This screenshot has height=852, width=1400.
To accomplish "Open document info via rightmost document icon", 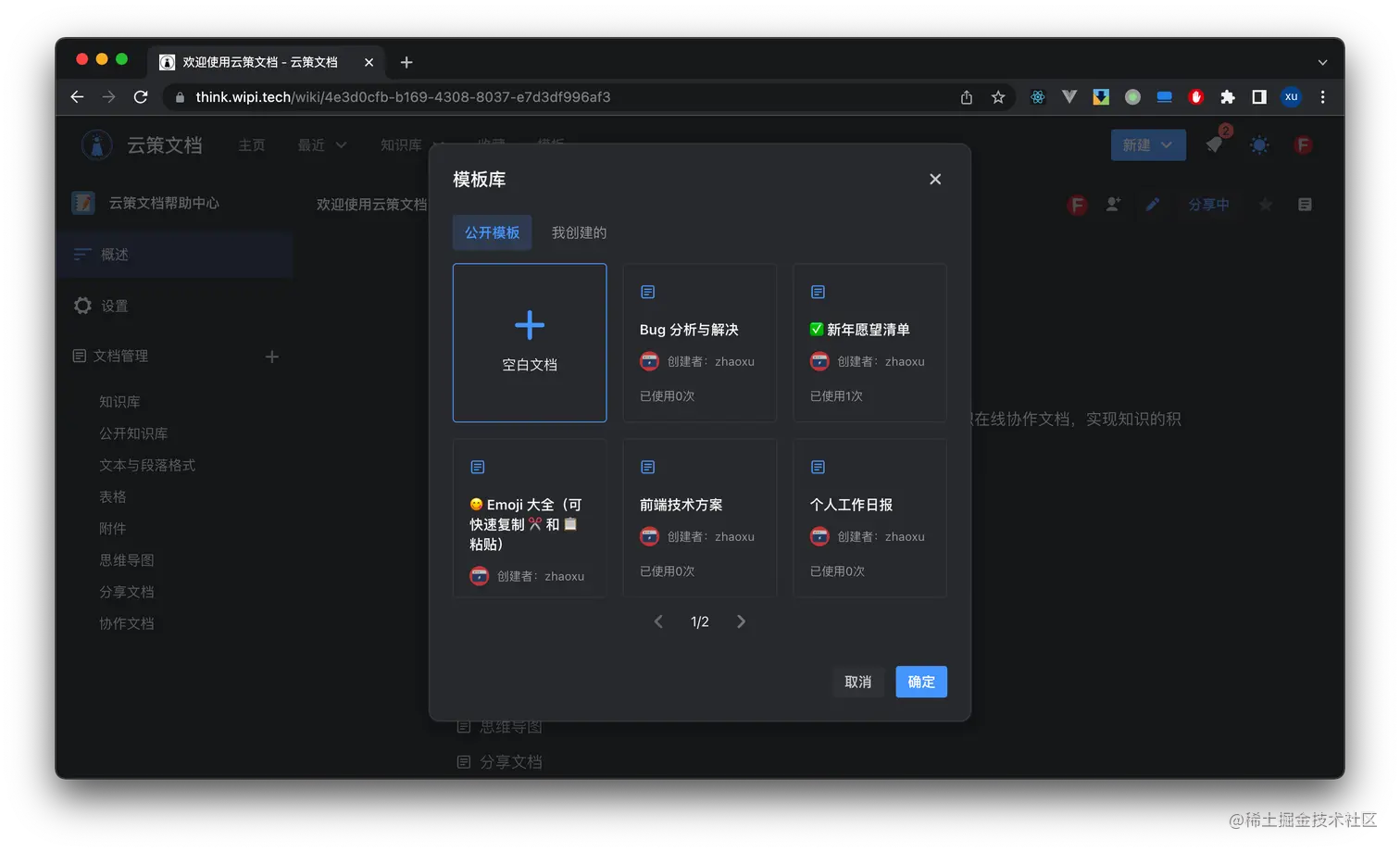I will click(x=1305, y=205).
